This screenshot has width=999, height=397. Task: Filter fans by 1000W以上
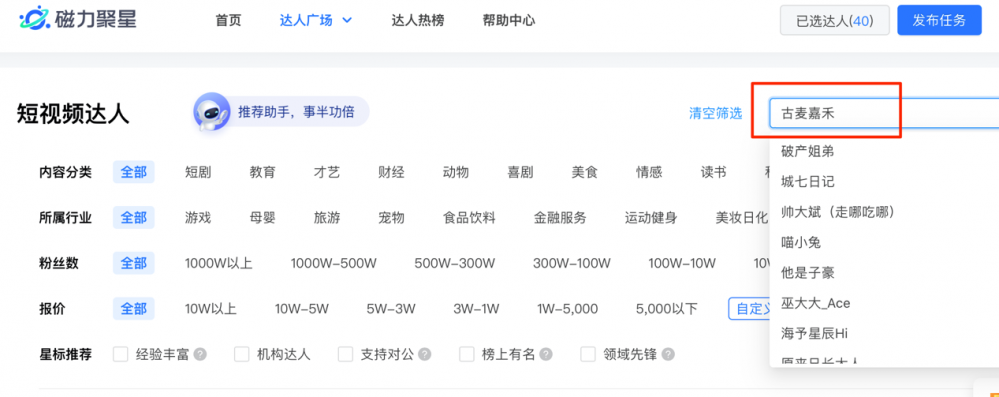coord(219,263)
